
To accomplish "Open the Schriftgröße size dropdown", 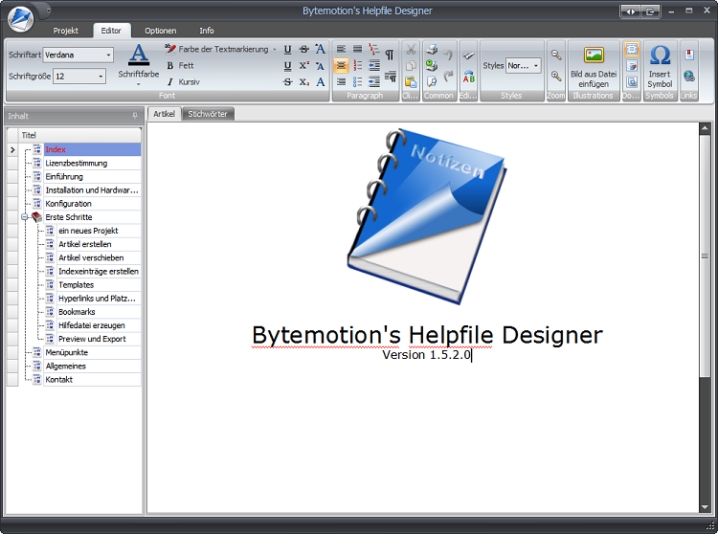I will coord(100,76).
